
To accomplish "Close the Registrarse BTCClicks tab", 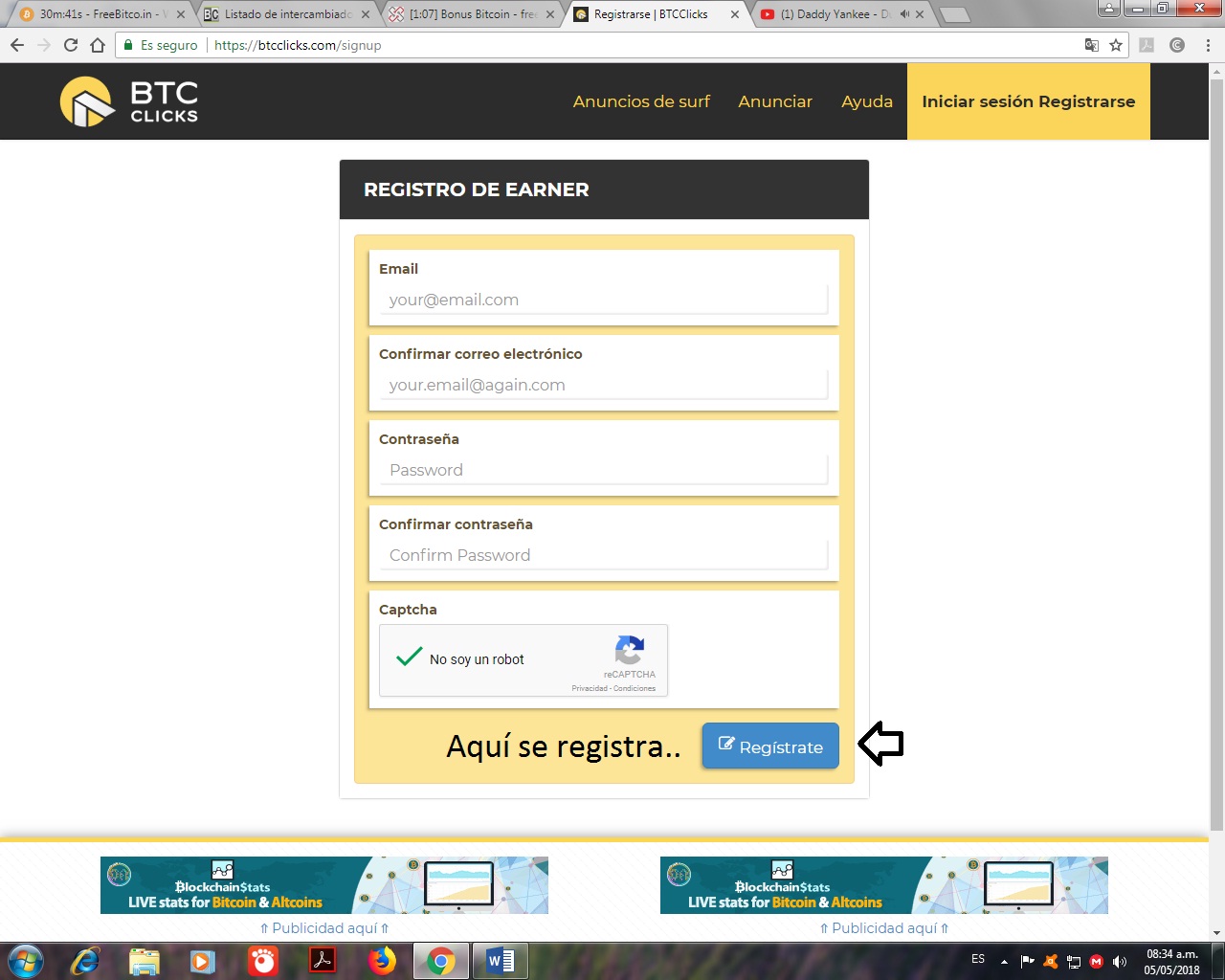I will tap(735, 14).
